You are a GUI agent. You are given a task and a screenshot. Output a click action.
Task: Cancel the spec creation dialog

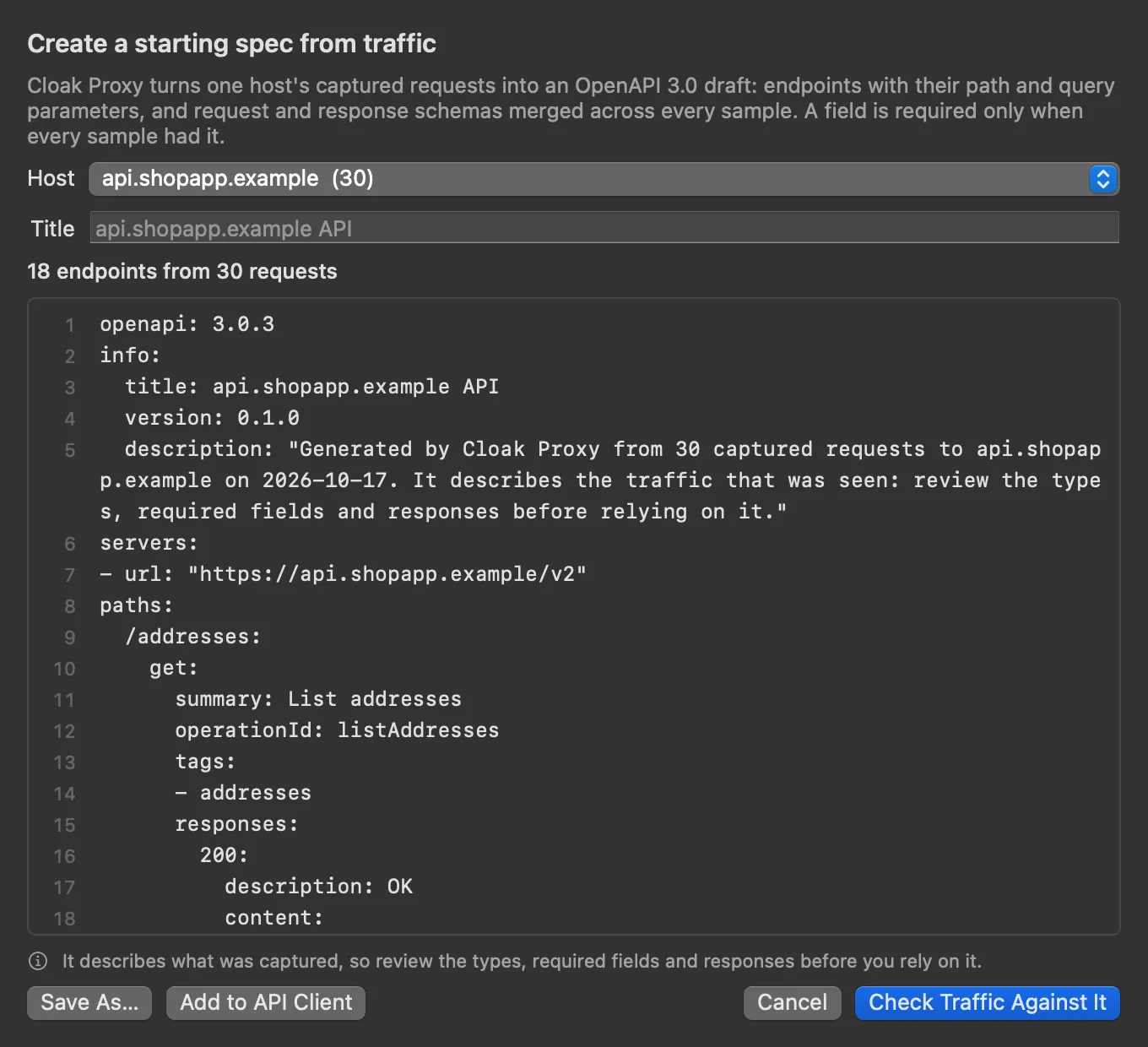(792, 1002)
